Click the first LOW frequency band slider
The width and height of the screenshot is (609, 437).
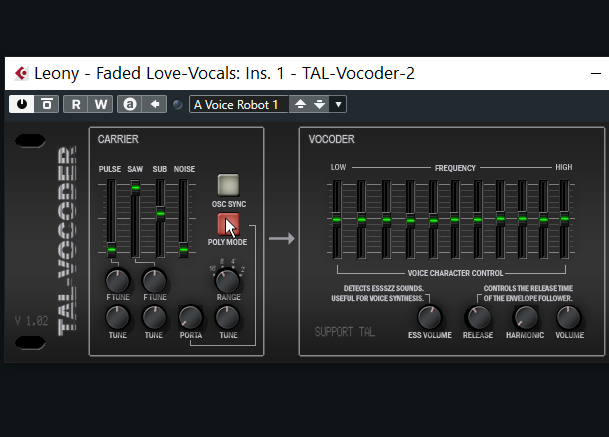coord(337,220)
